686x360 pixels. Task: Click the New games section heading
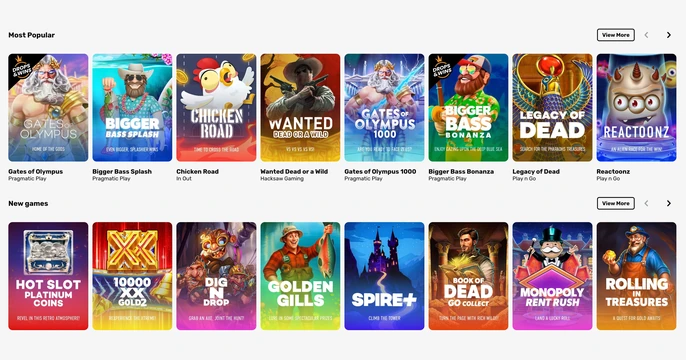(x=28, y=203)
